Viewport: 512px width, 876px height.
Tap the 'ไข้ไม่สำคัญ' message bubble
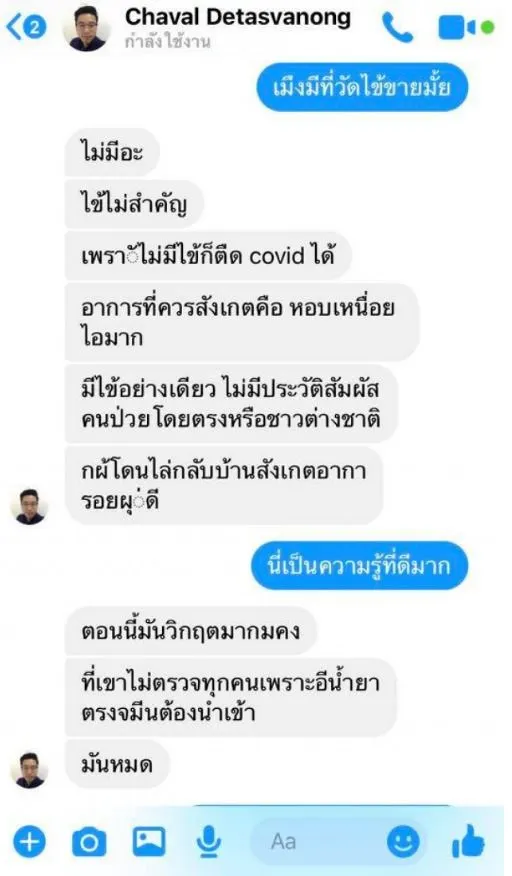pyautogui.click(x=135, y=204)
